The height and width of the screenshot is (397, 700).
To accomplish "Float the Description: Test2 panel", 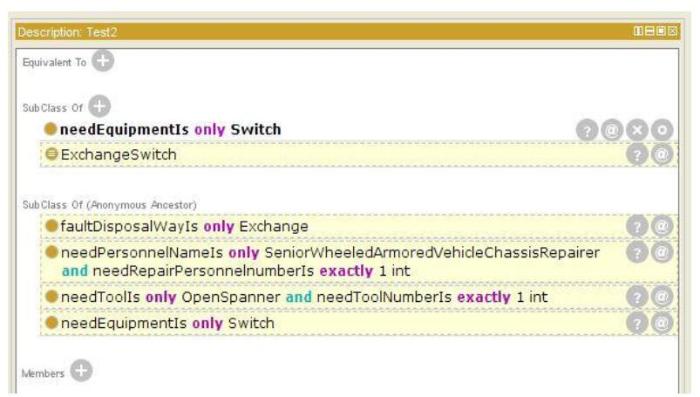I will [661, 31].
